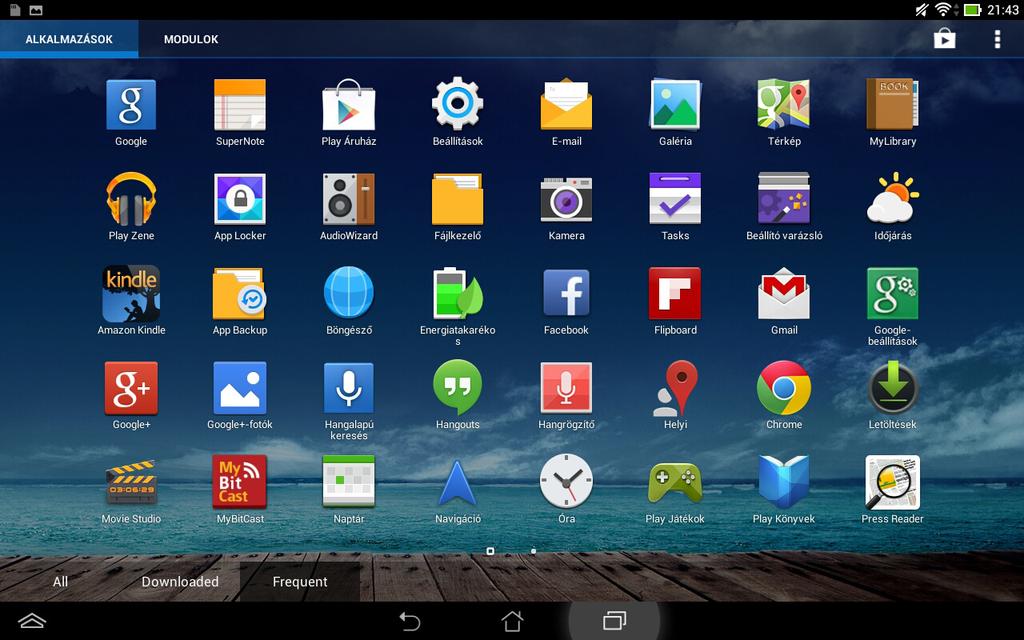1024x640 pixels.
Task: Launch Hangrögzítő sound recorder
Action: coord(566,388)
